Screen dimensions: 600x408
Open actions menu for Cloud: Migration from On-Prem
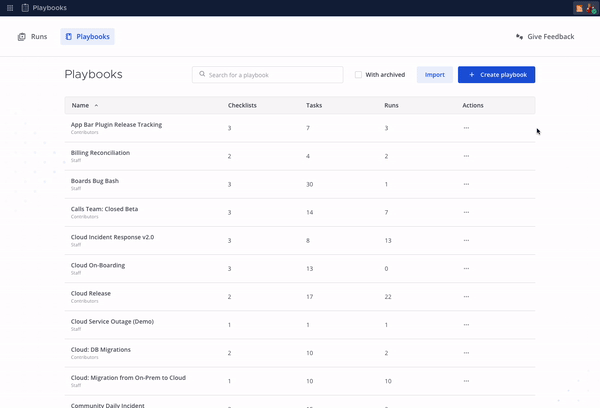click(466, 381)
